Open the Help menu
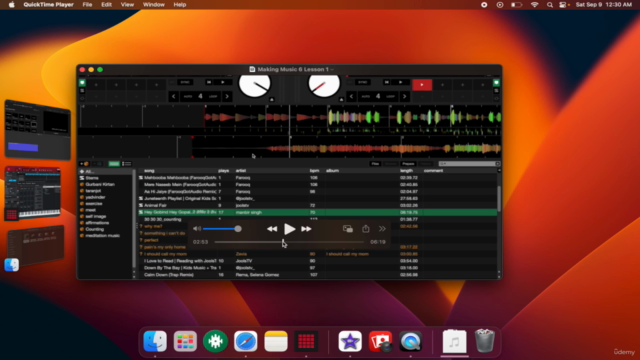The width and height of the screenshot is (640, 360). (180, 4)
